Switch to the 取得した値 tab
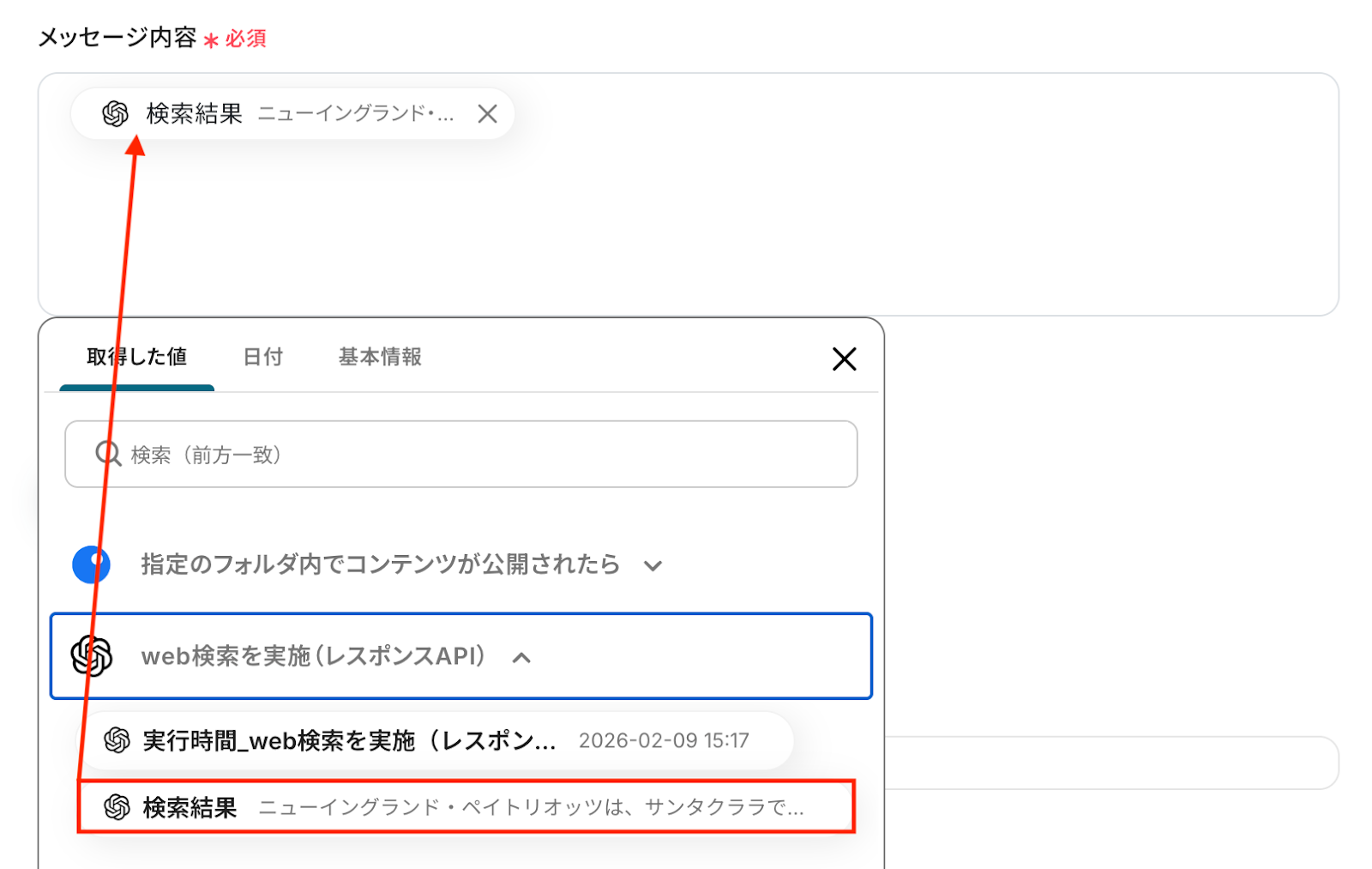 point(136,357)
